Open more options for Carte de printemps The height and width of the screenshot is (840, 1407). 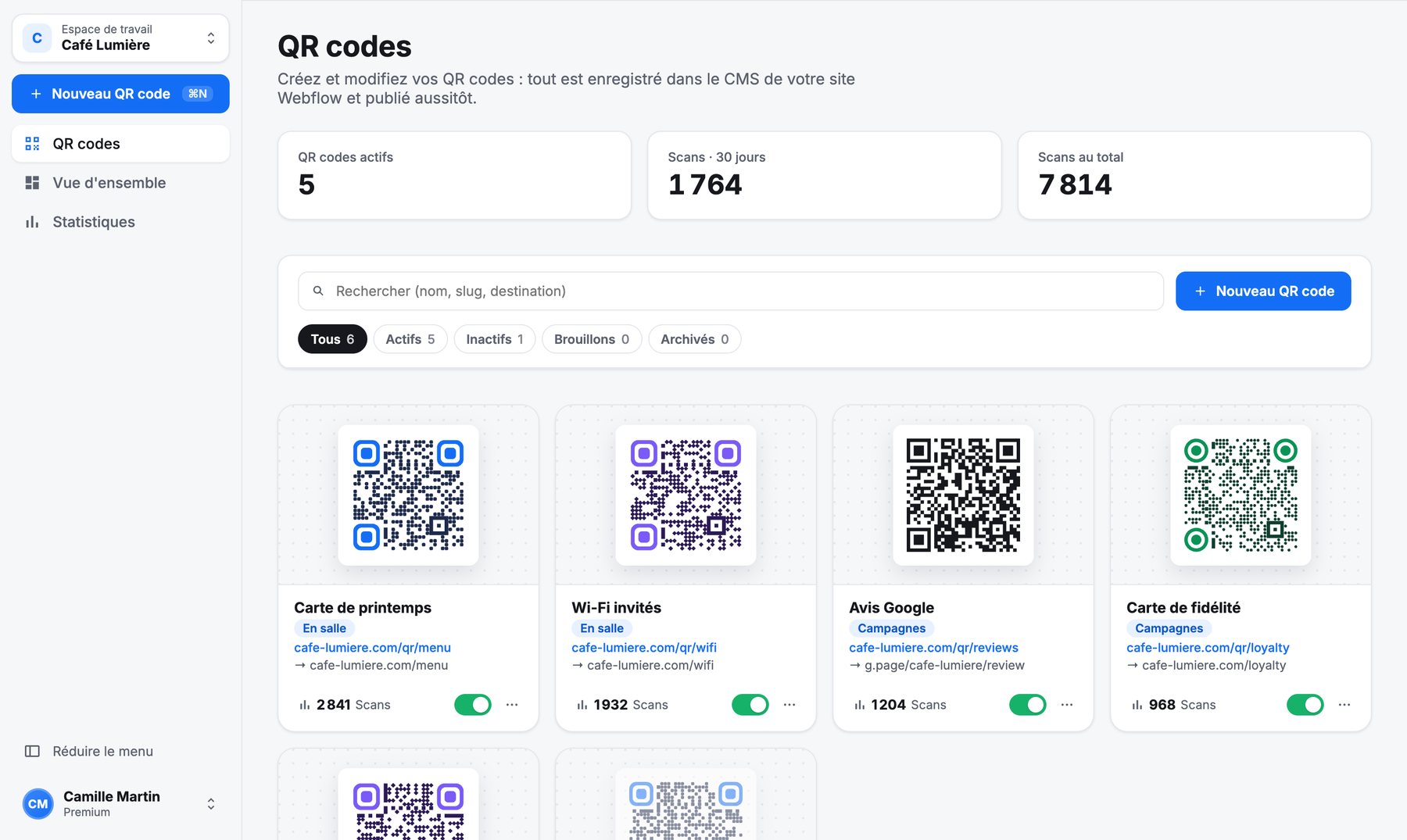click(x=512, y=705)
